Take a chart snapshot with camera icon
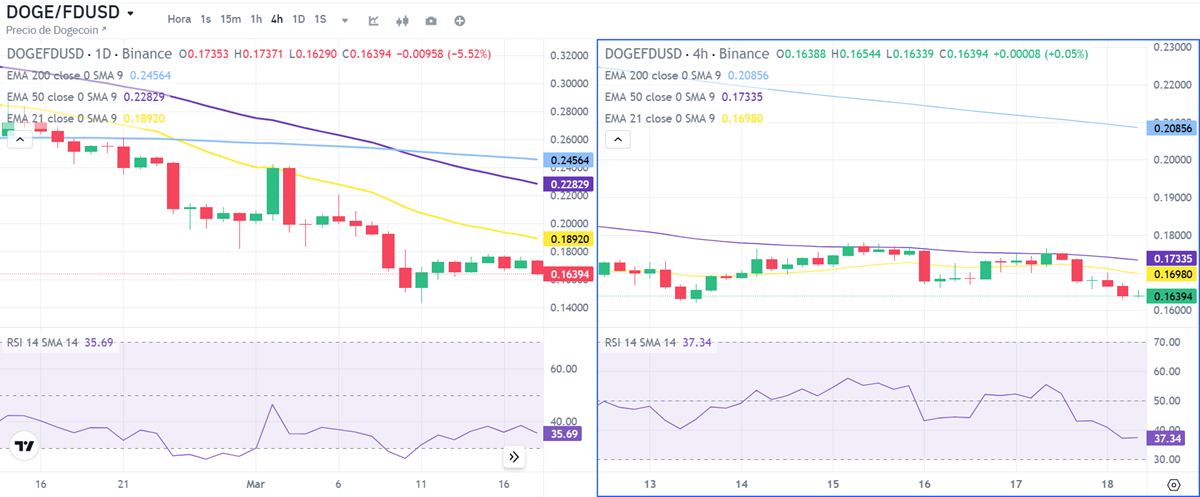The image size is (1200, 497). pyautogui.click(x=431, y=20)
